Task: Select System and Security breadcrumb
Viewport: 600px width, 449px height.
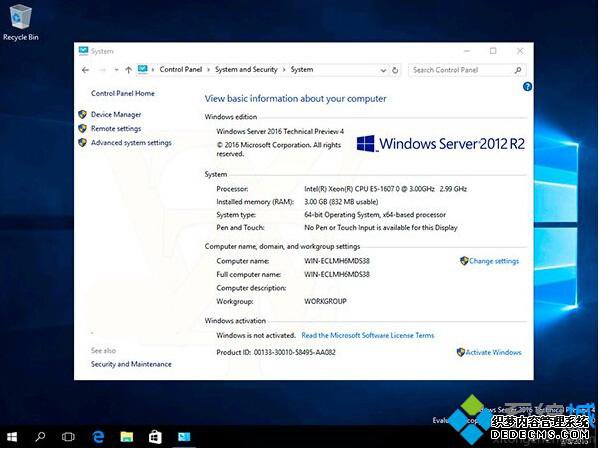Action: pyautogui.click(x=246, y=70)
